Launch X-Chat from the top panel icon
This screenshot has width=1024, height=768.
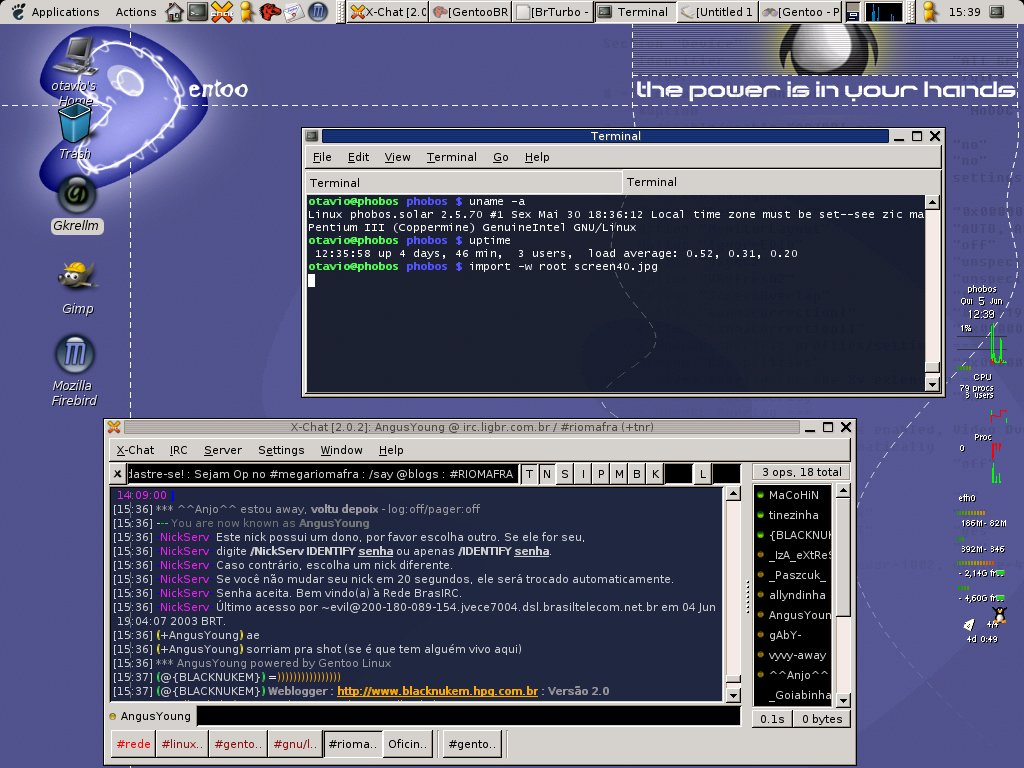222,12
